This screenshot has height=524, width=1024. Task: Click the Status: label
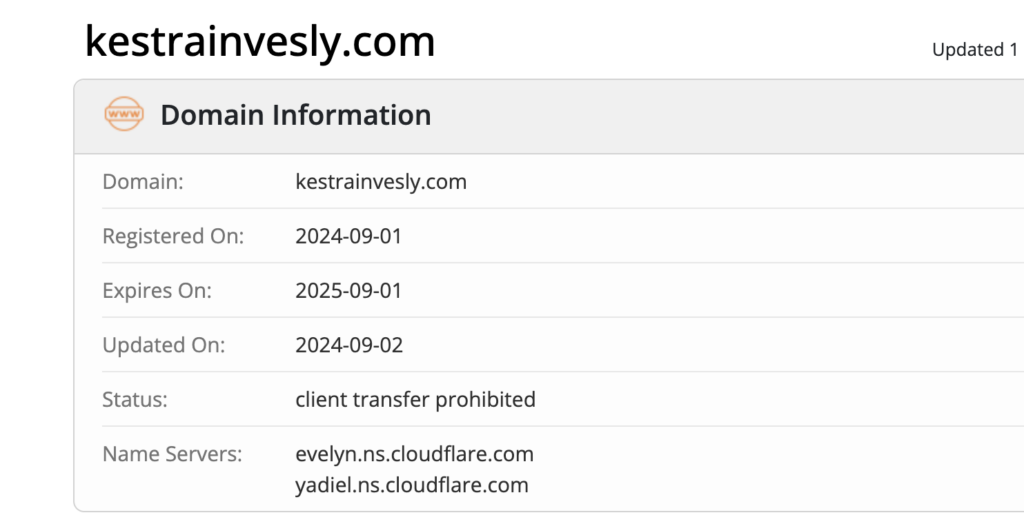point(135,399)
